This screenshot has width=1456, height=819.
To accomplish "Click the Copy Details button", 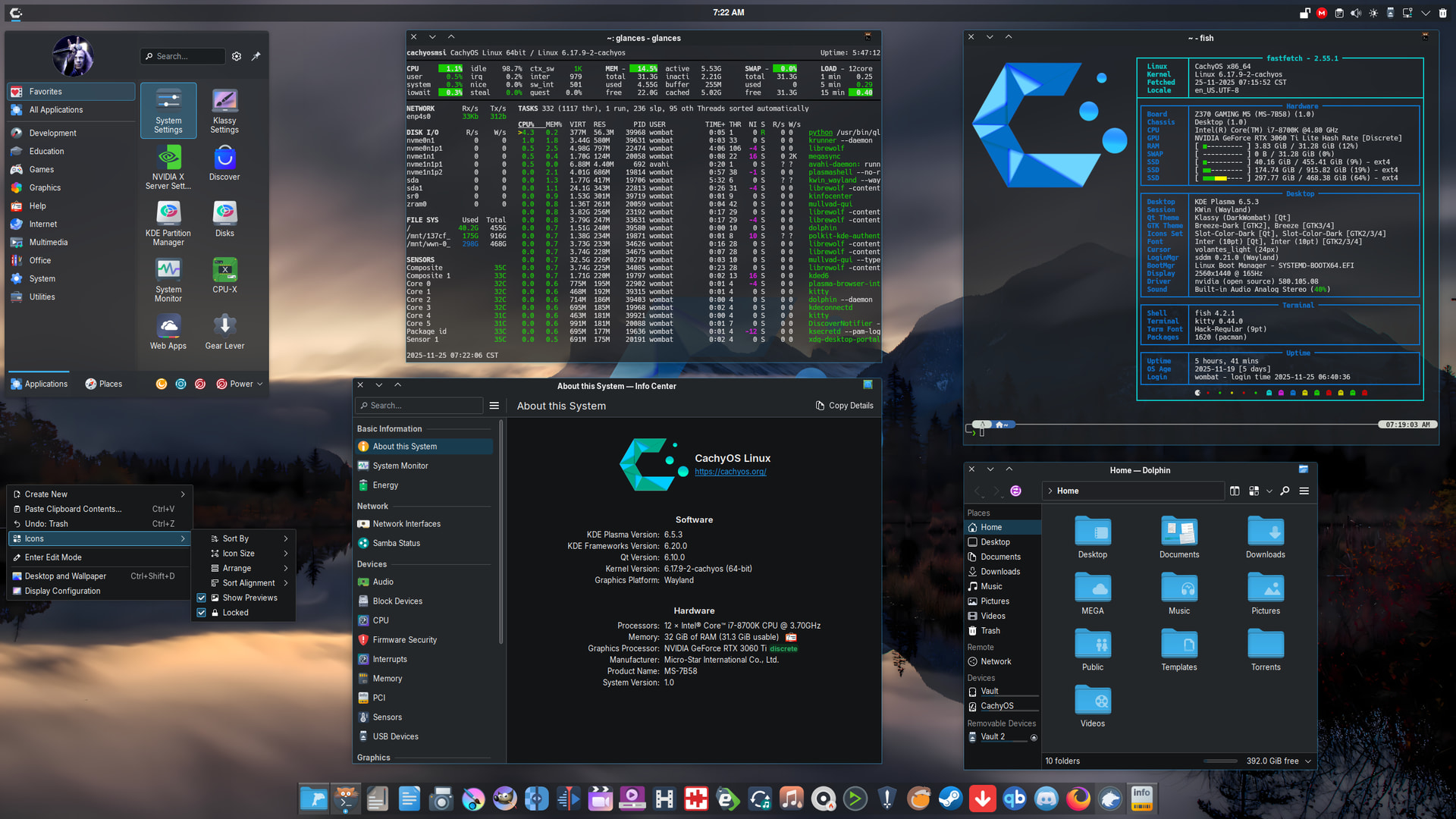I will [844, 406].
